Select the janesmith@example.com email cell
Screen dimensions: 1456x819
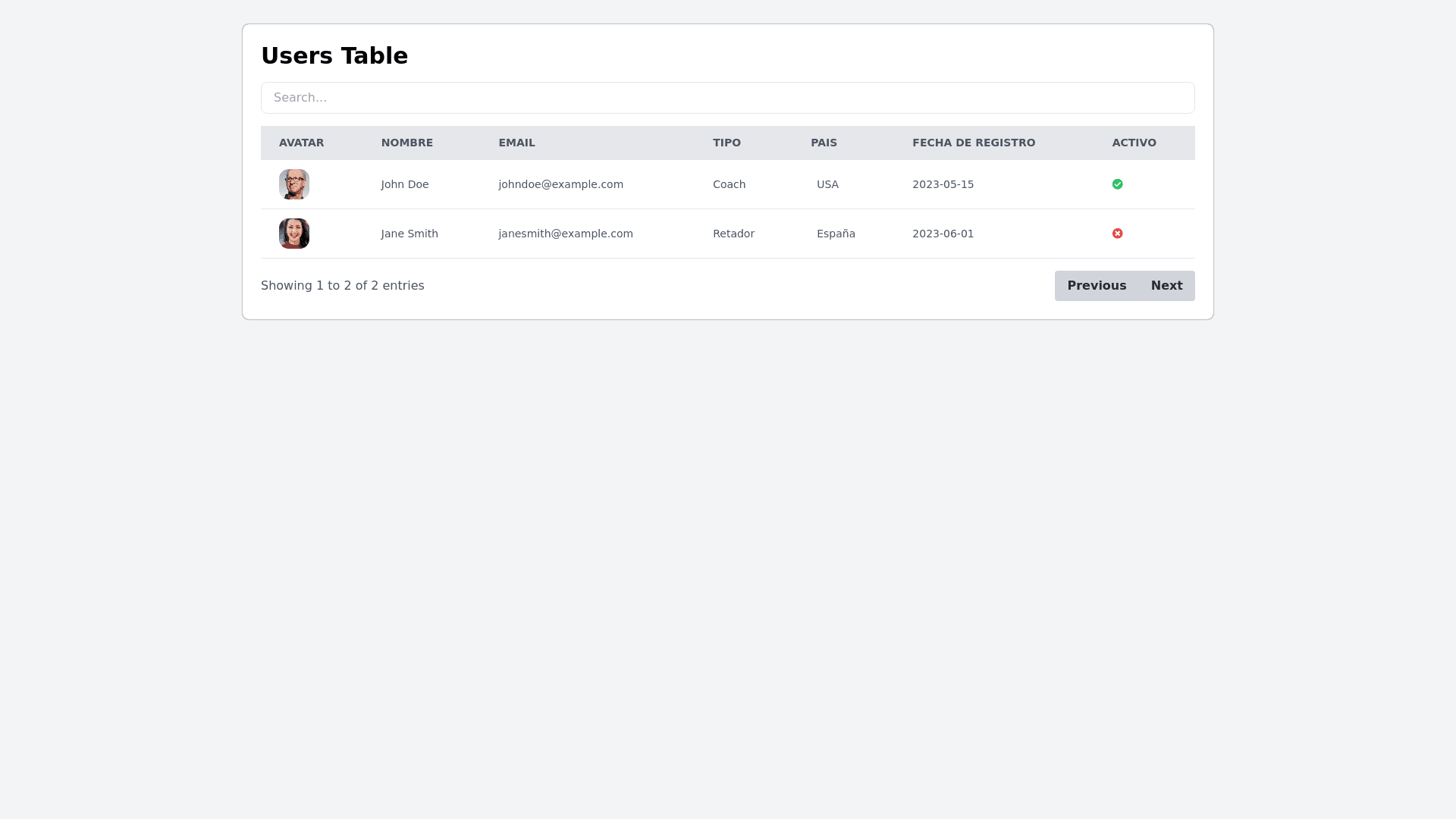point(565,234)
